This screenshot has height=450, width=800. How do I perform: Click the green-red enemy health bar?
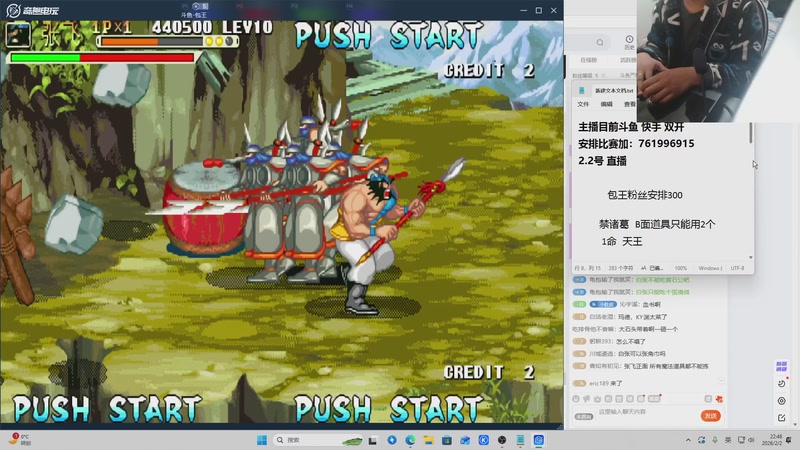point(102,58)
